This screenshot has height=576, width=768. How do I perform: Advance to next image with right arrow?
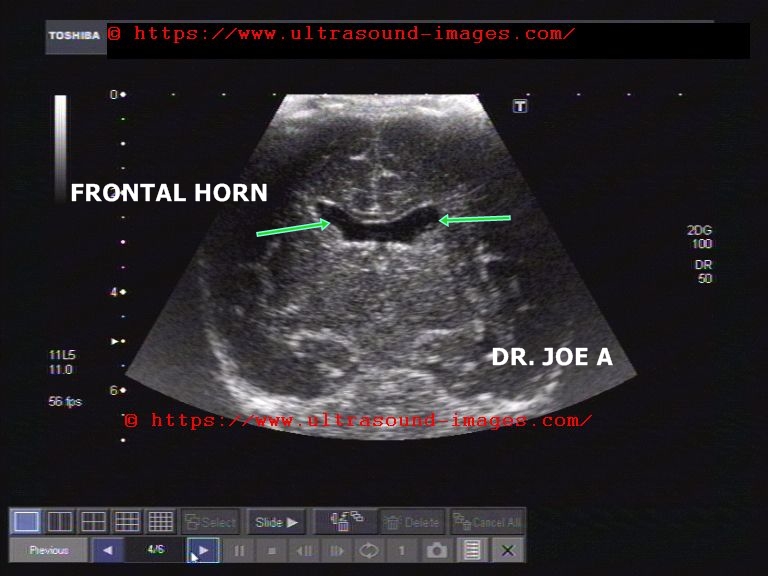203,550
